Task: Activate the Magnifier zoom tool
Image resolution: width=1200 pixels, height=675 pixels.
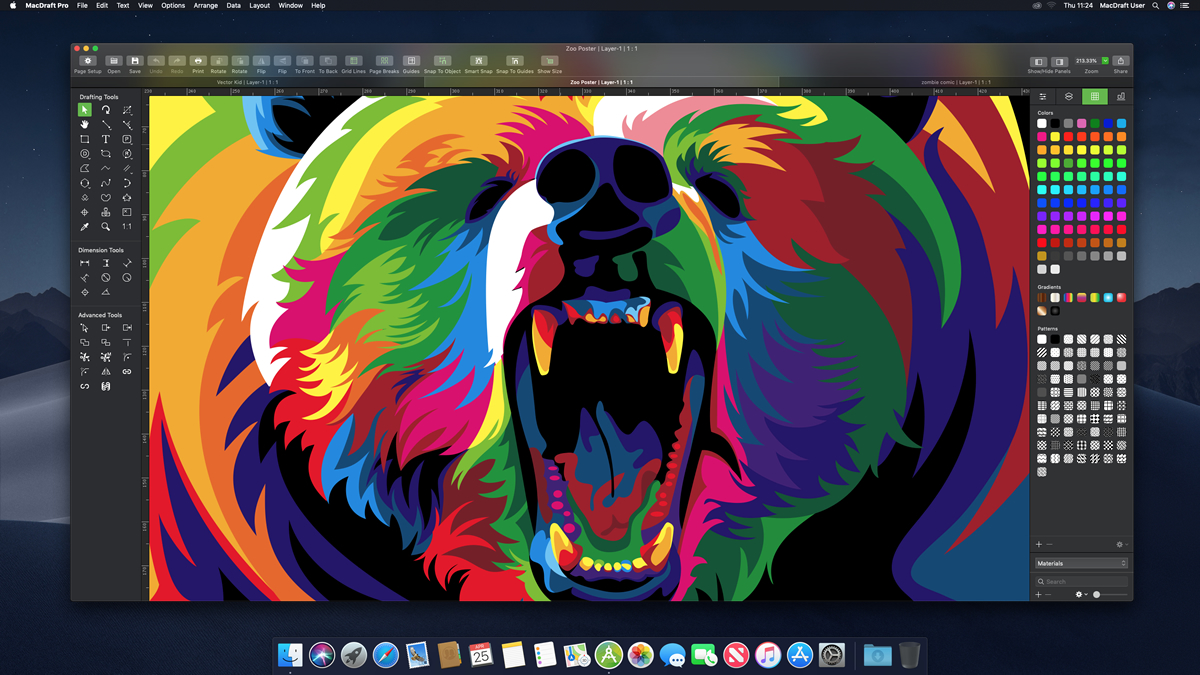Action: 106,226
